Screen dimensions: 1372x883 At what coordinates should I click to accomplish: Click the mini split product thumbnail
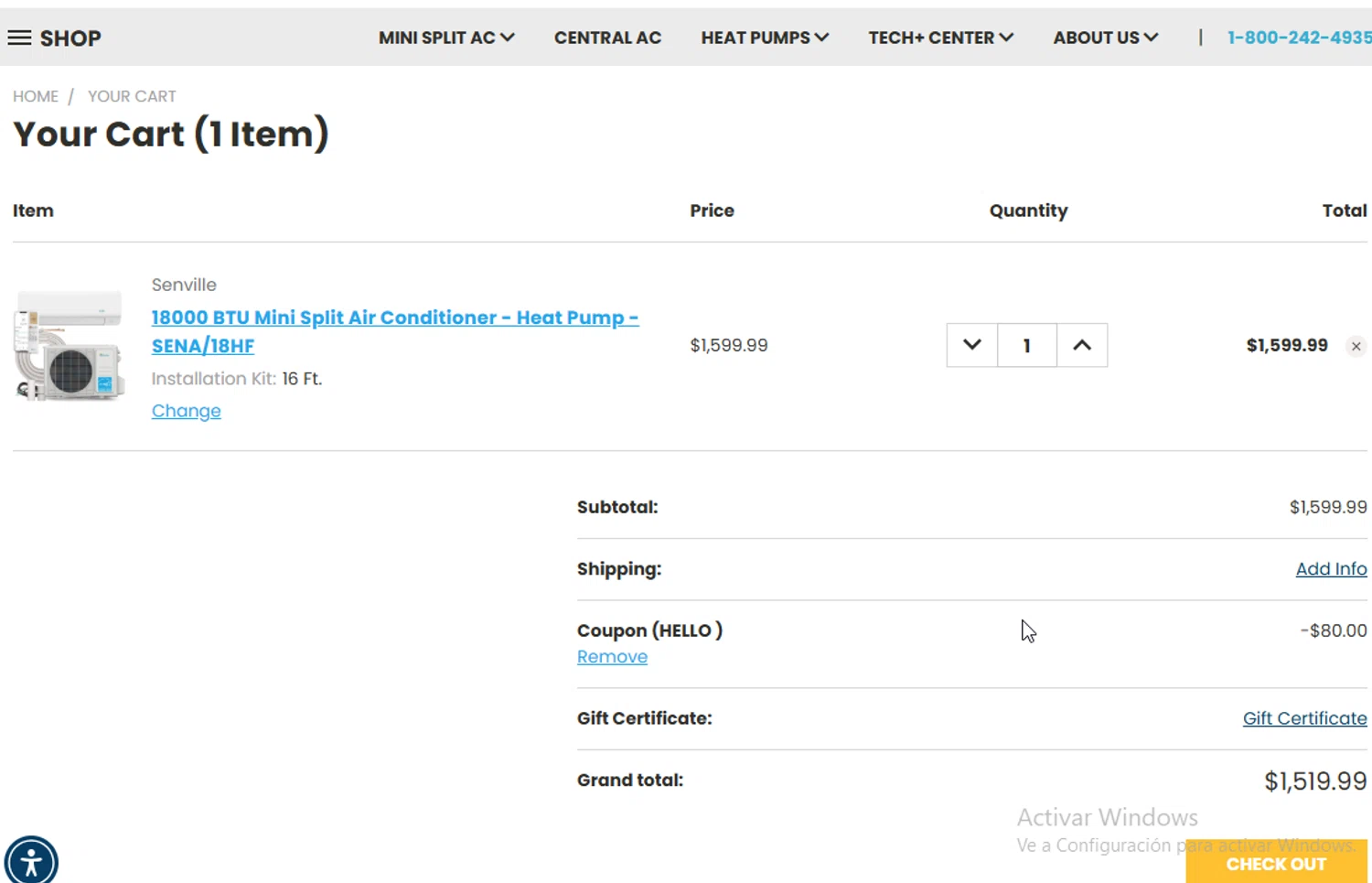click(x=70, y=346)
